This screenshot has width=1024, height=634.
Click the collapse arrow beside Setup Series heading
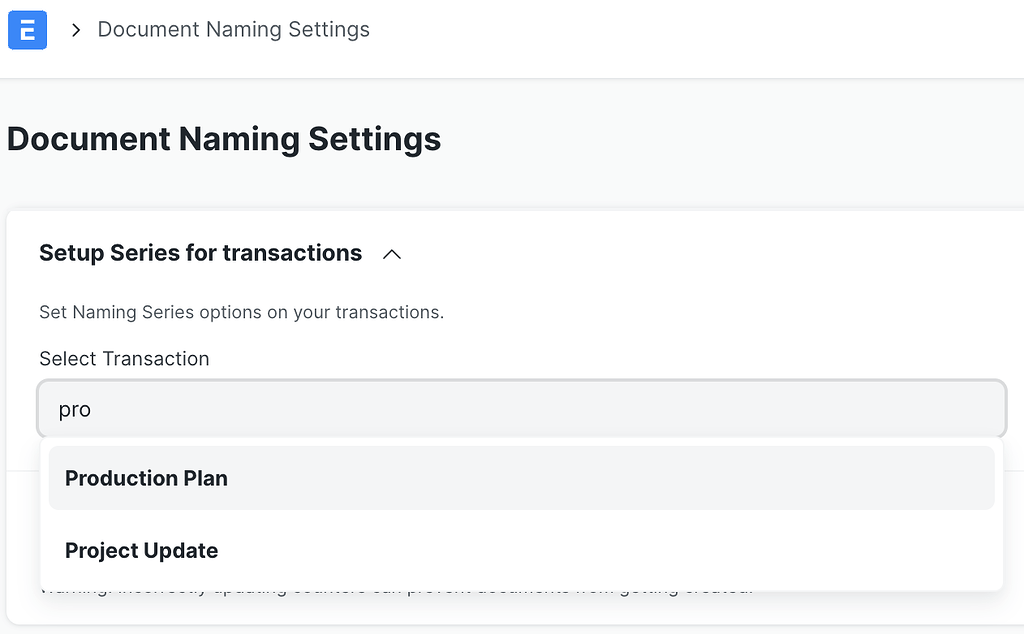coord(391,254)
